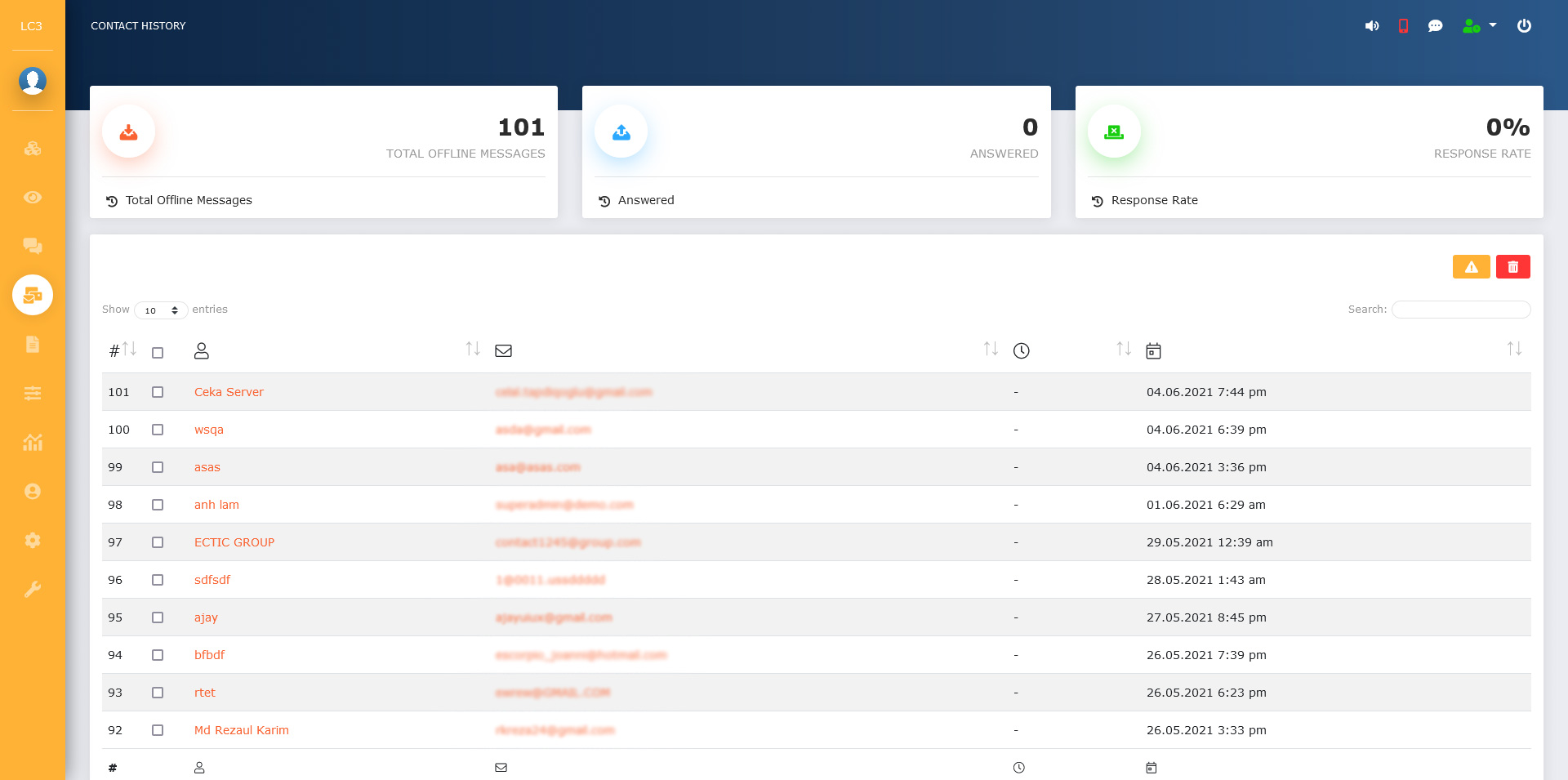Check the box for Ceka Server row
The image size is (1568, 780).
(x=158, y=392)
